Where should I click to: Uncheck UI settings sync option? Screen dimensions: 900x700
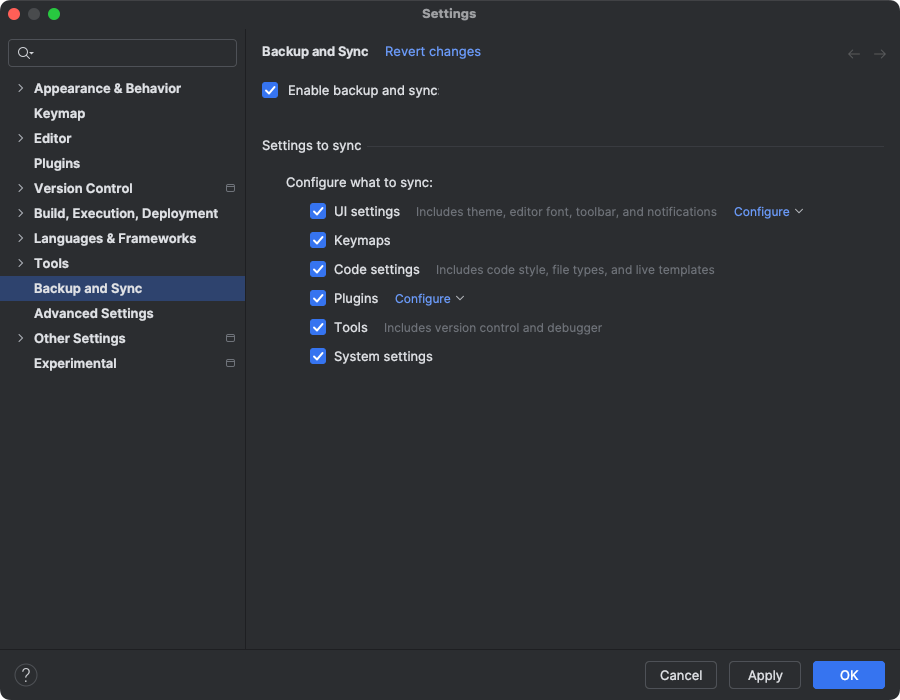tap(318, 211)
